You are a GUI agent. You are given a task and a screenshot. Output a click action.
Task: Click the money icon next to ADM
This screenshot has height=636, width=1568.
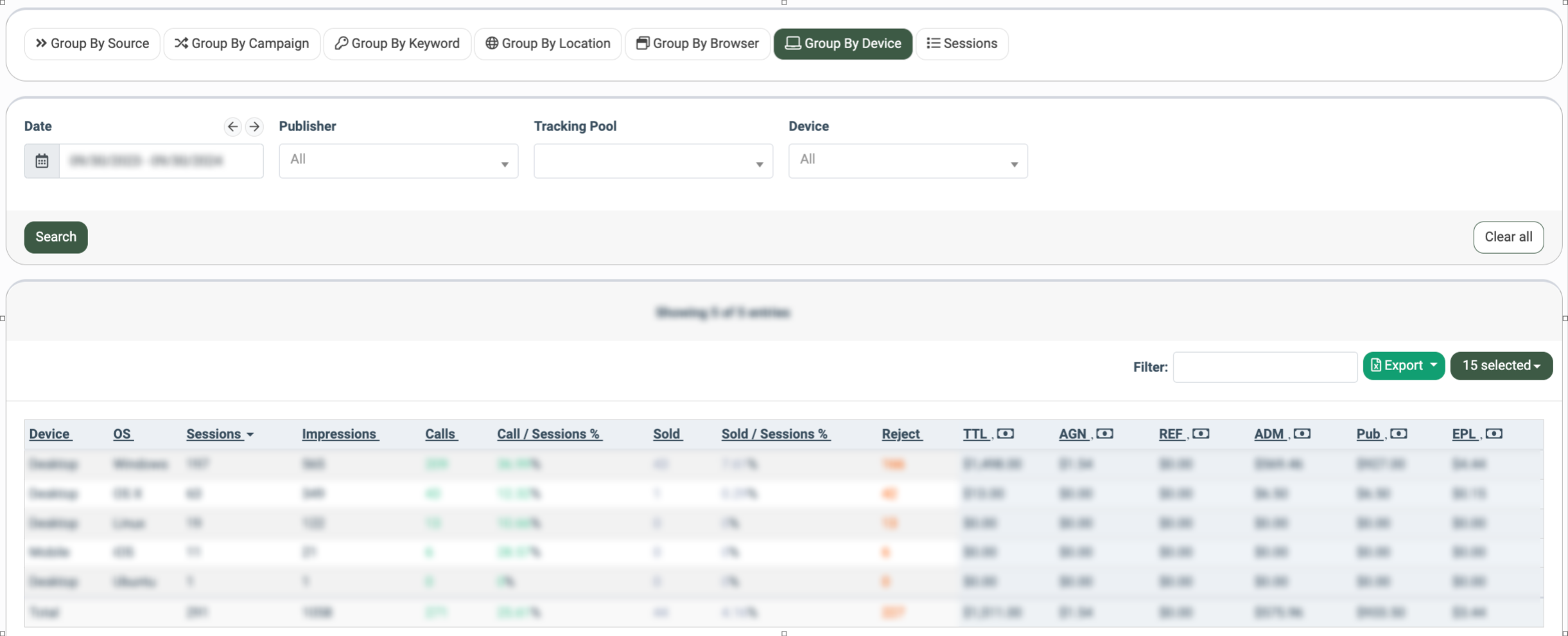click(x=1302, y=434)
